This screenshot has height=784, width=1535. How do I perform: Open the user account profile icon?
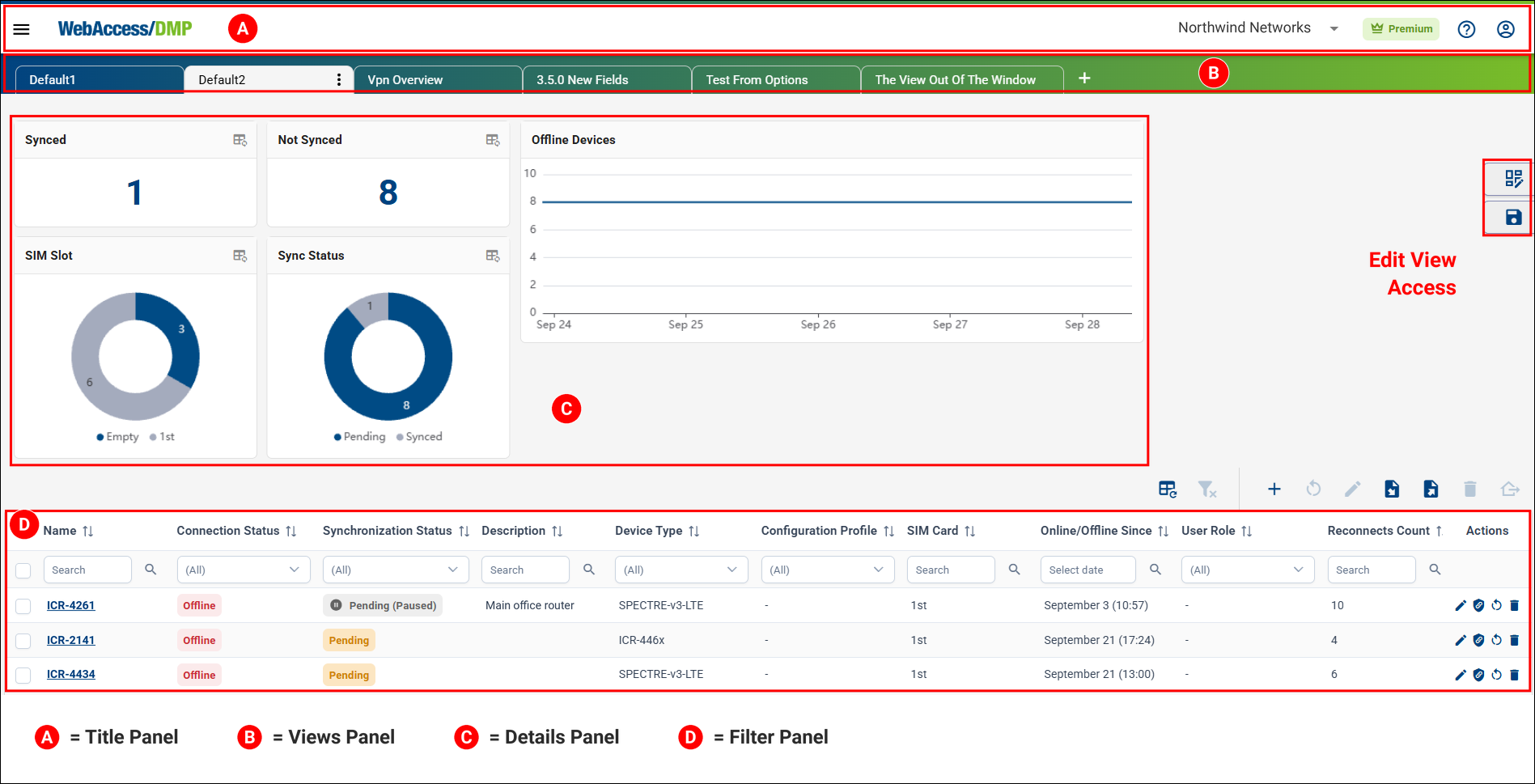[1505, 29]
